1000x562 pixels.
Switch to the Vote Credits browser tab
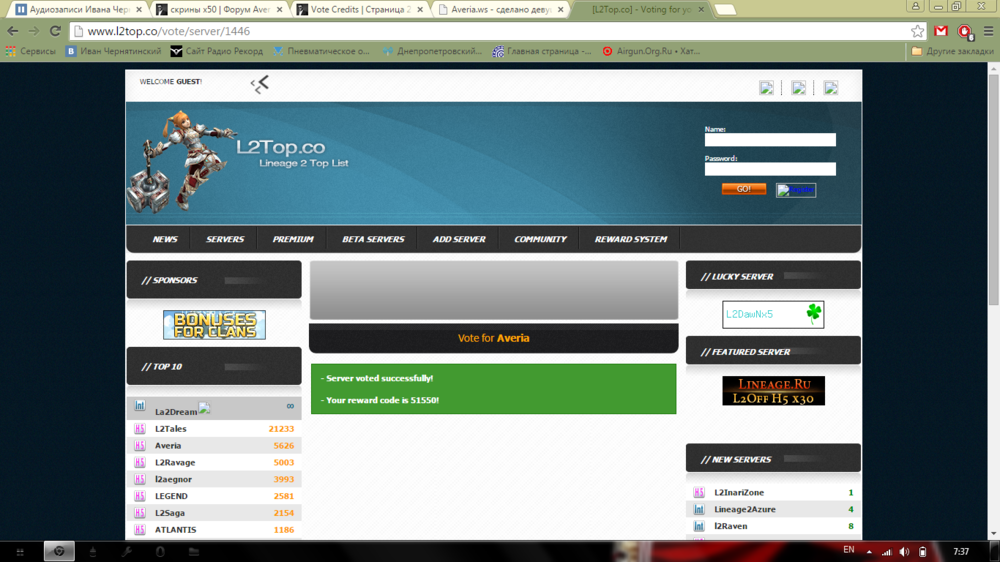pyautogui.click(x=355, y=9)
